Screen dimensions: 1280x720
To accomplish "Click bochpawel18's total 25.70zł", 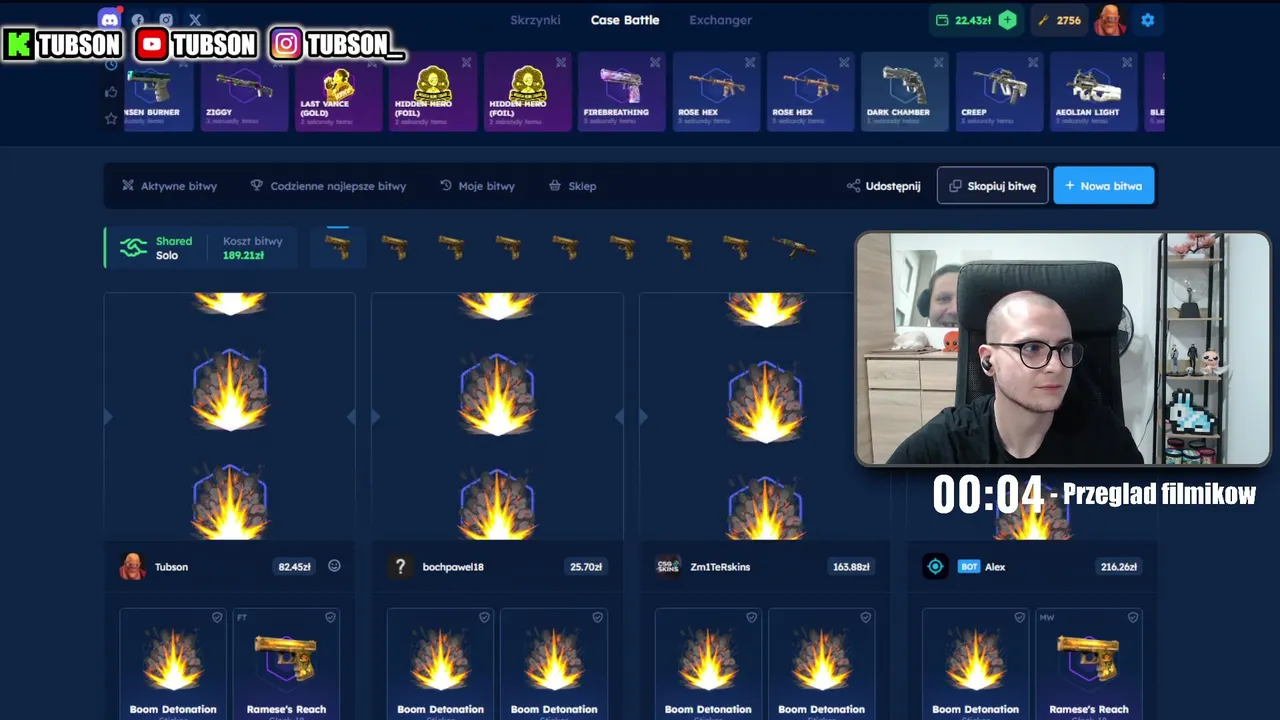I will click(x=586, y=567).
